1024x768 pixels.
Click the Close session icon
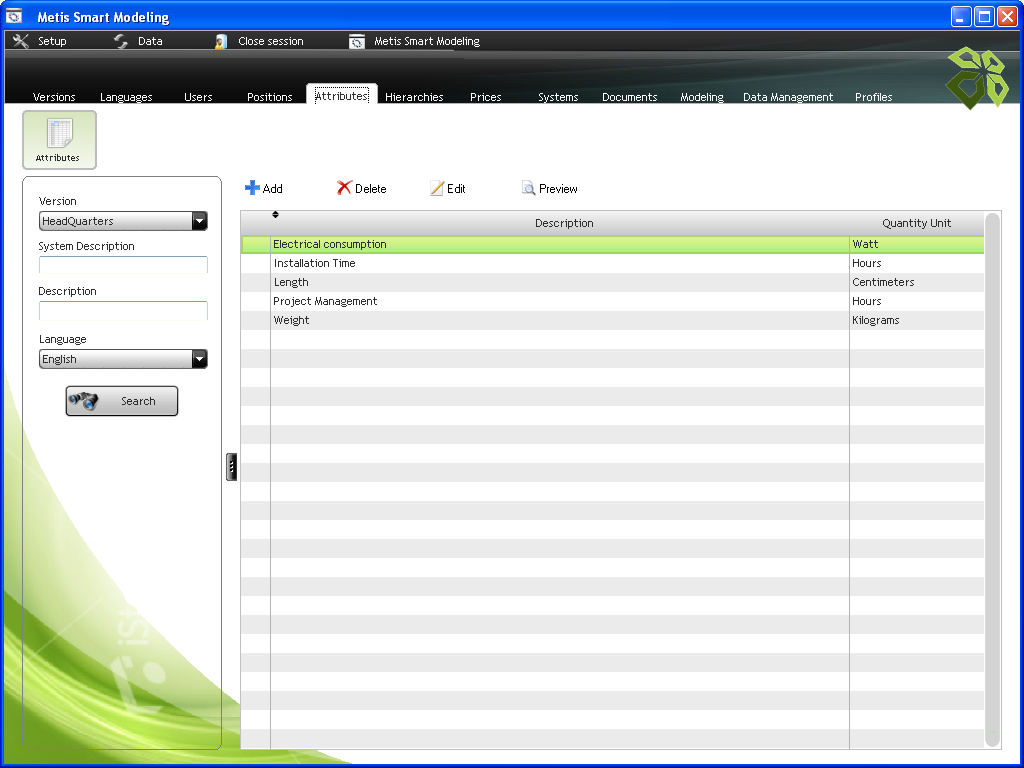(221, 41)
